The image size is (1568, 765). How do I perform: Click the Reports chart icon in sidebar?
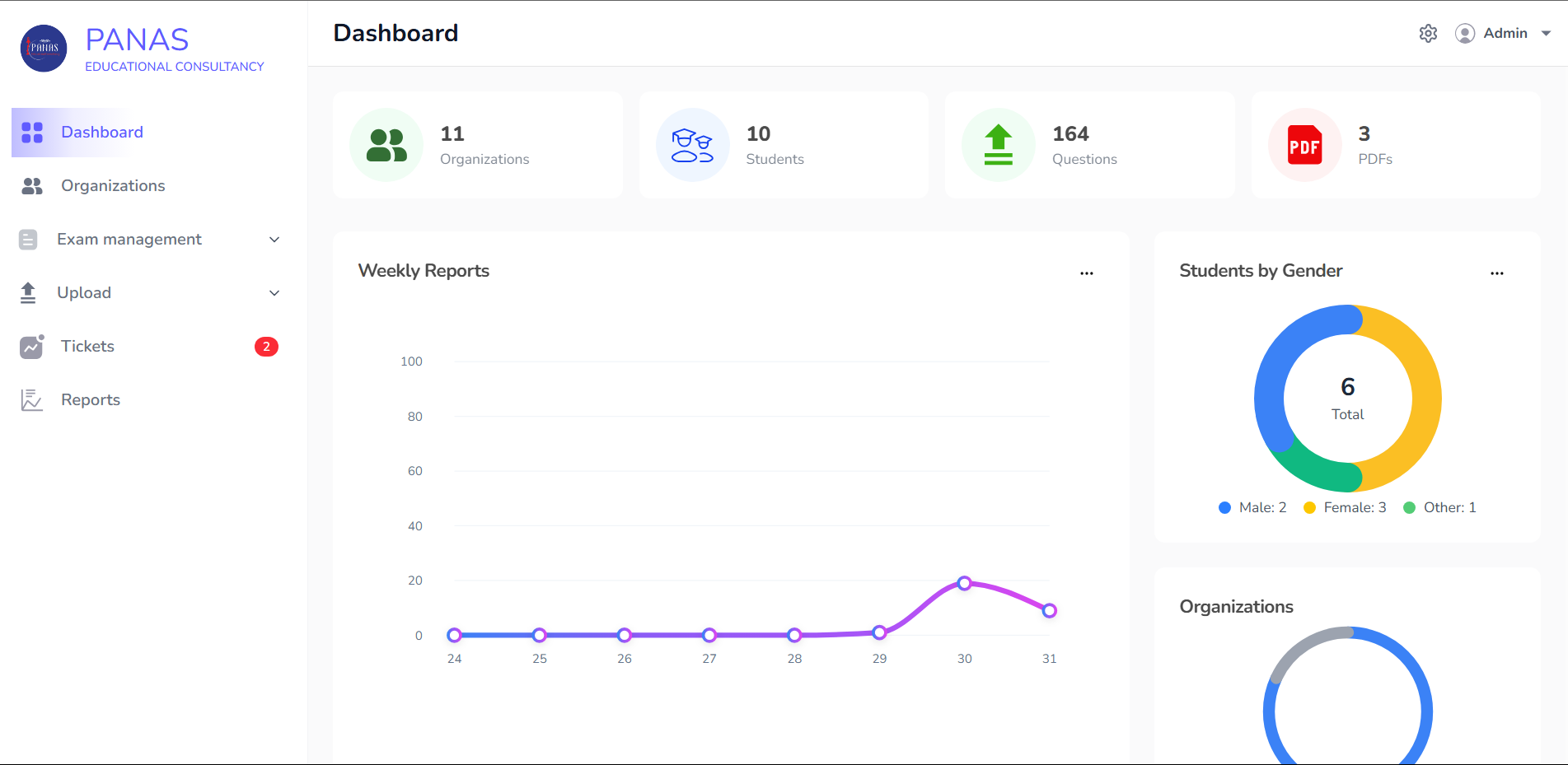pos(31,400)
